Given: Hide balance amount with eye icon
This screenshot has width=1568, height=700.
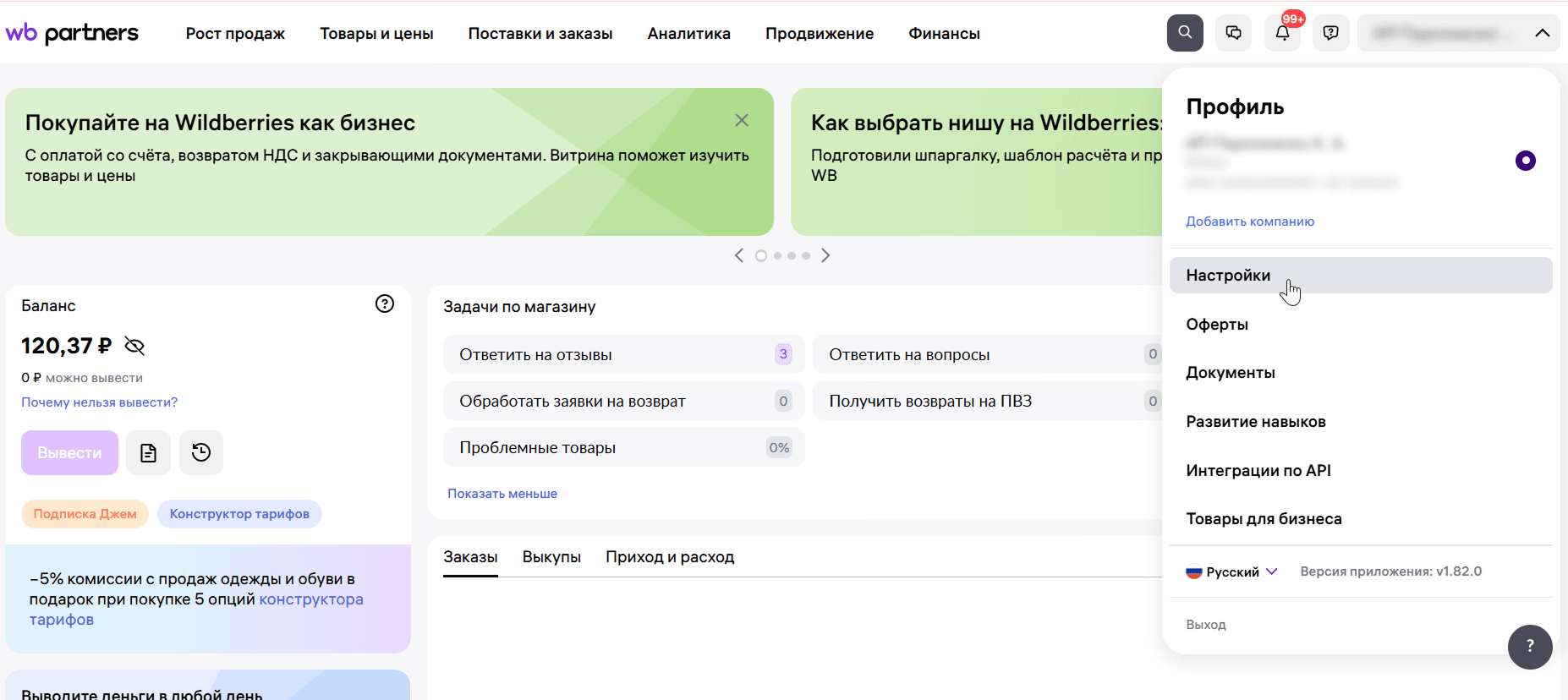Looking at the screenshot, I should point(134,346).
